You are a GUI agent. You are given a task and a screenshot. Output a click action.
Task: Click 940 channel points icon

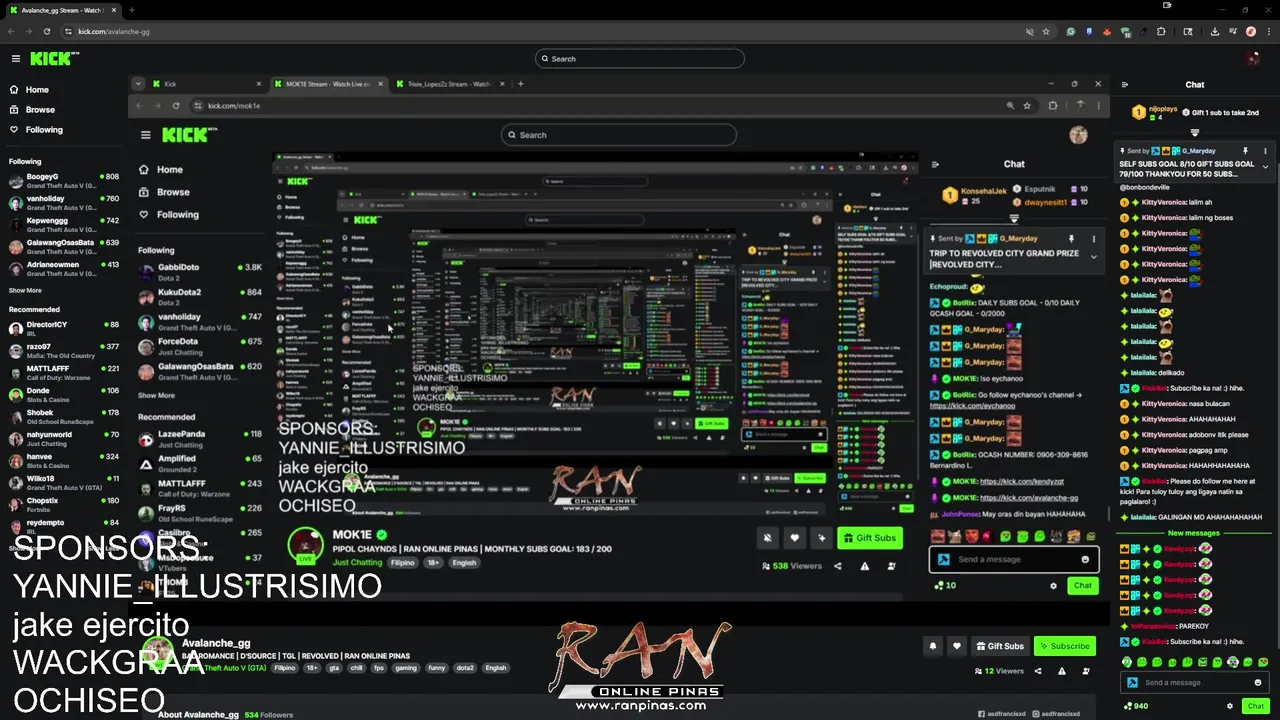(1128, 706)
